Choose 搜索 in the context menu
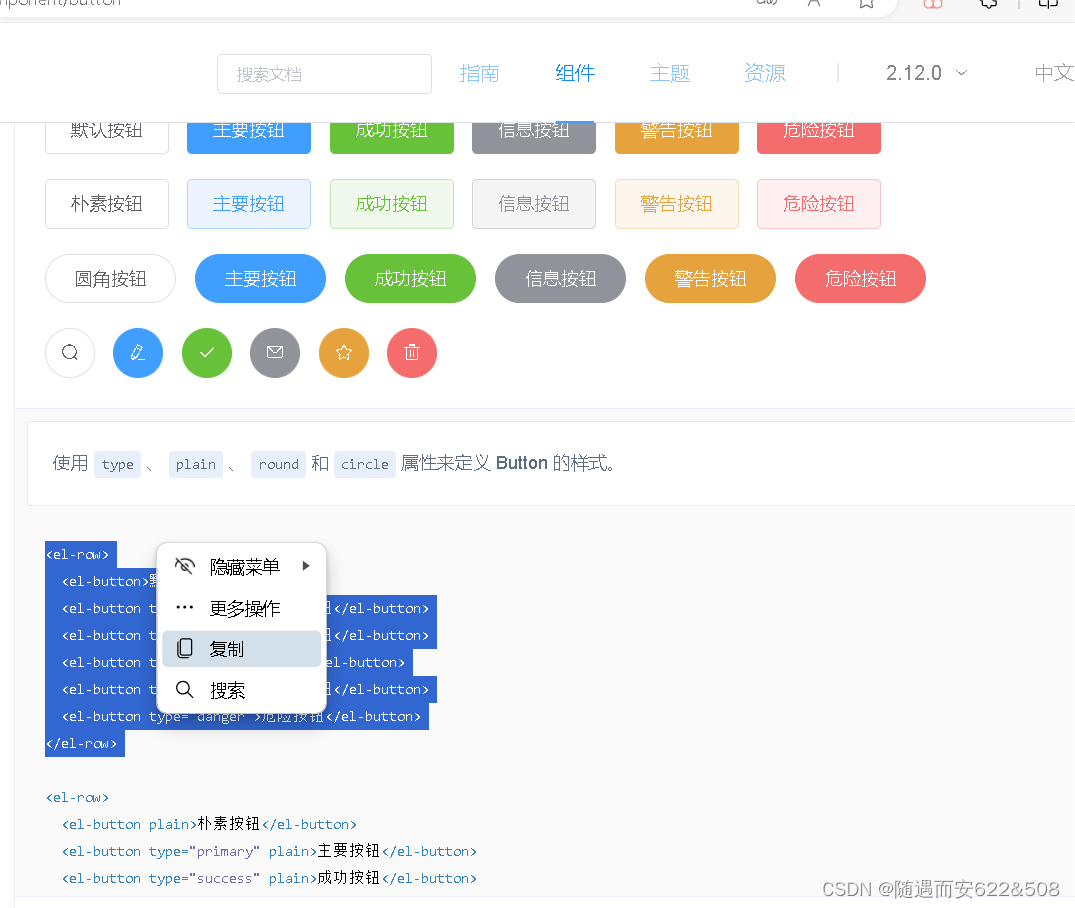Viewport: 1075px width, 908px height. click(226, 689)
